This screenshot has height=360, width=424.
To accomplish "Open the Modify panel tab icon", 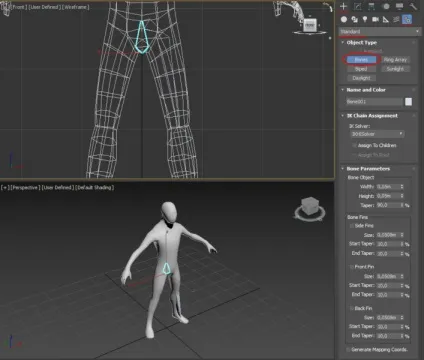I will click(358, 6).
